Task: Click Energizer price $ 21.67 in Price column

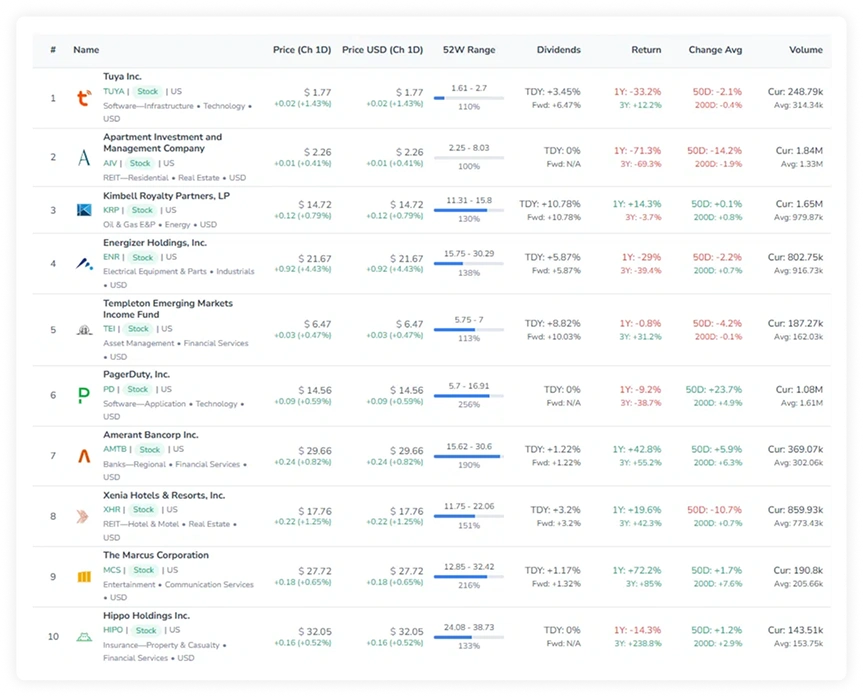Action: (315, 258)
